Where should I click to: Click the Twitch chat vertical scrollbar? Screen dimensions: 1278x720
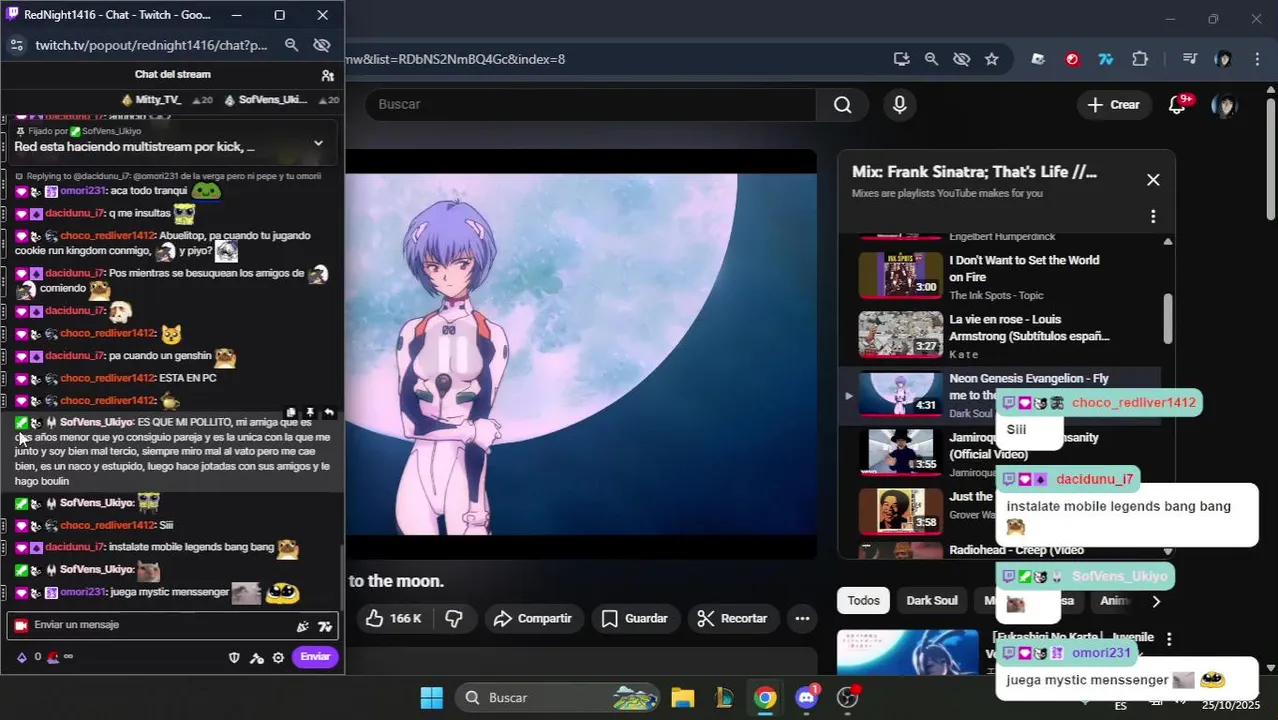342,575
